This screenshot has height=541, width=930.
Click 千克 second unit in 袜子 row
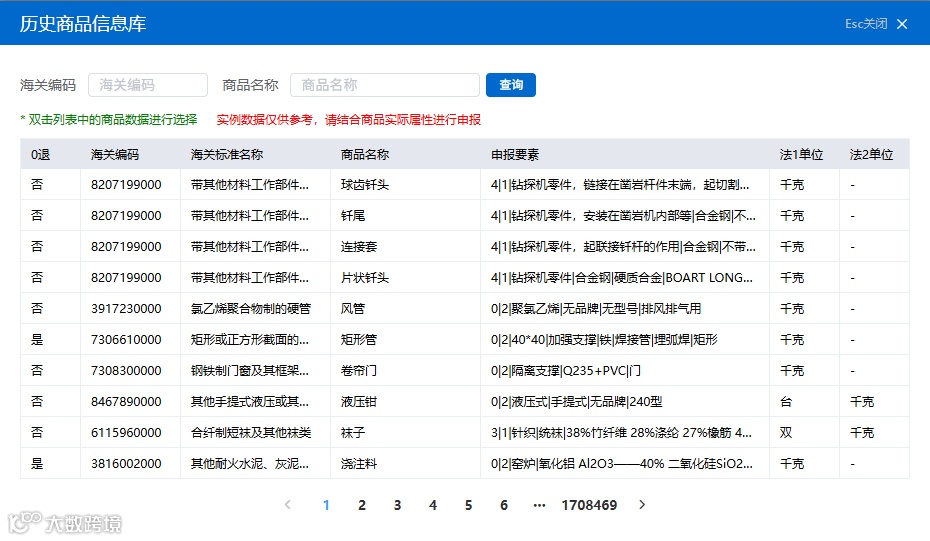862,432
